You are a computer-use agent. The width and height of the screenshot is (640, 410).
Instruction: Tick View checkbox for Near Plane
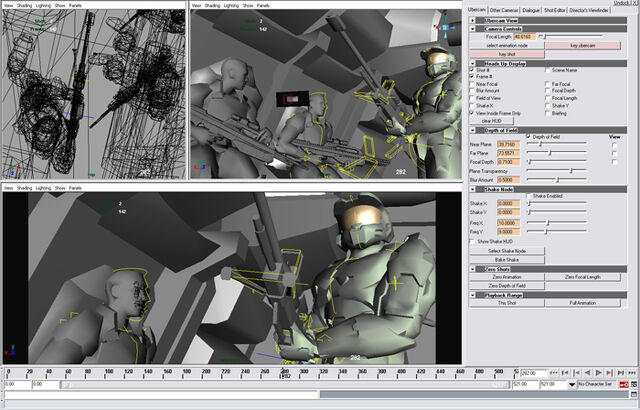(615, 145)
